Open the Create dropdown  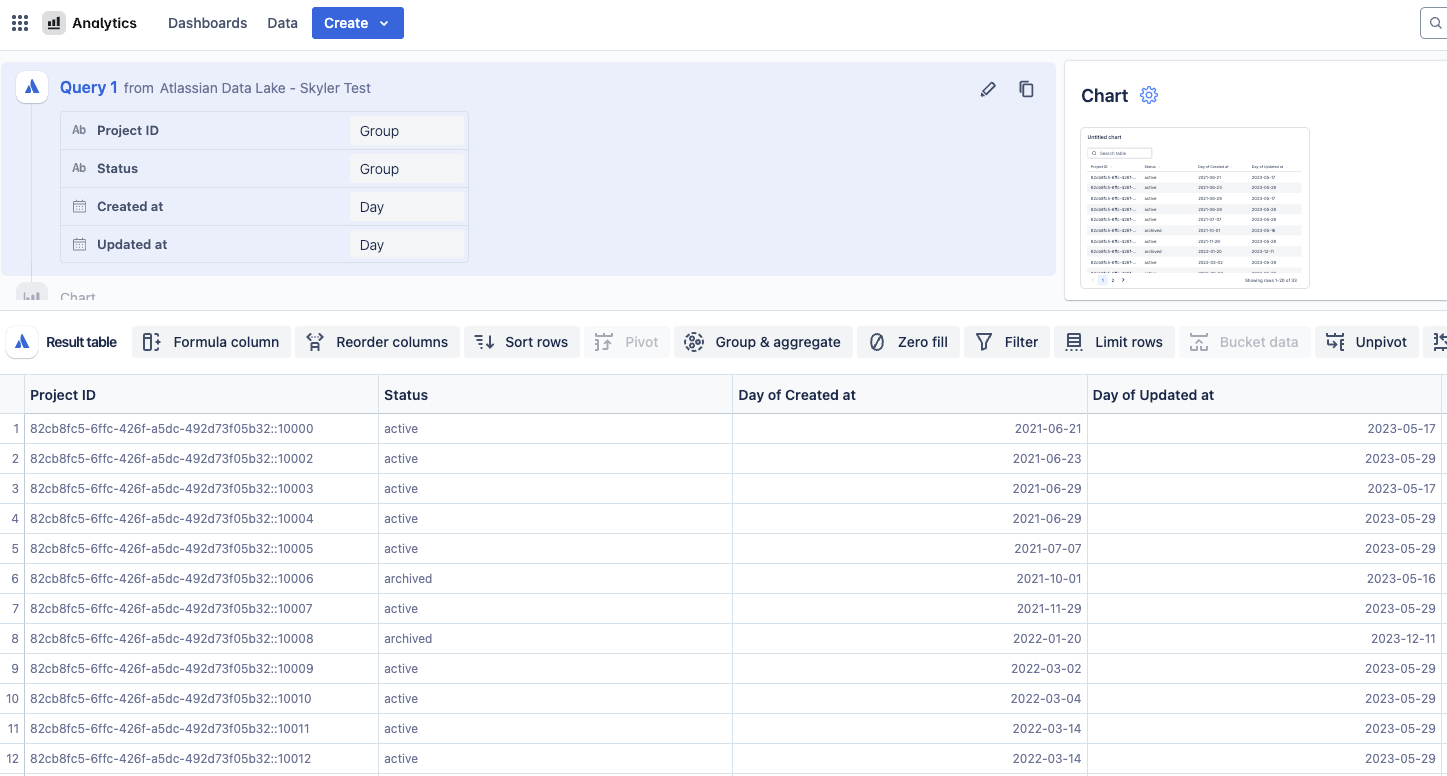coord(357,23)
